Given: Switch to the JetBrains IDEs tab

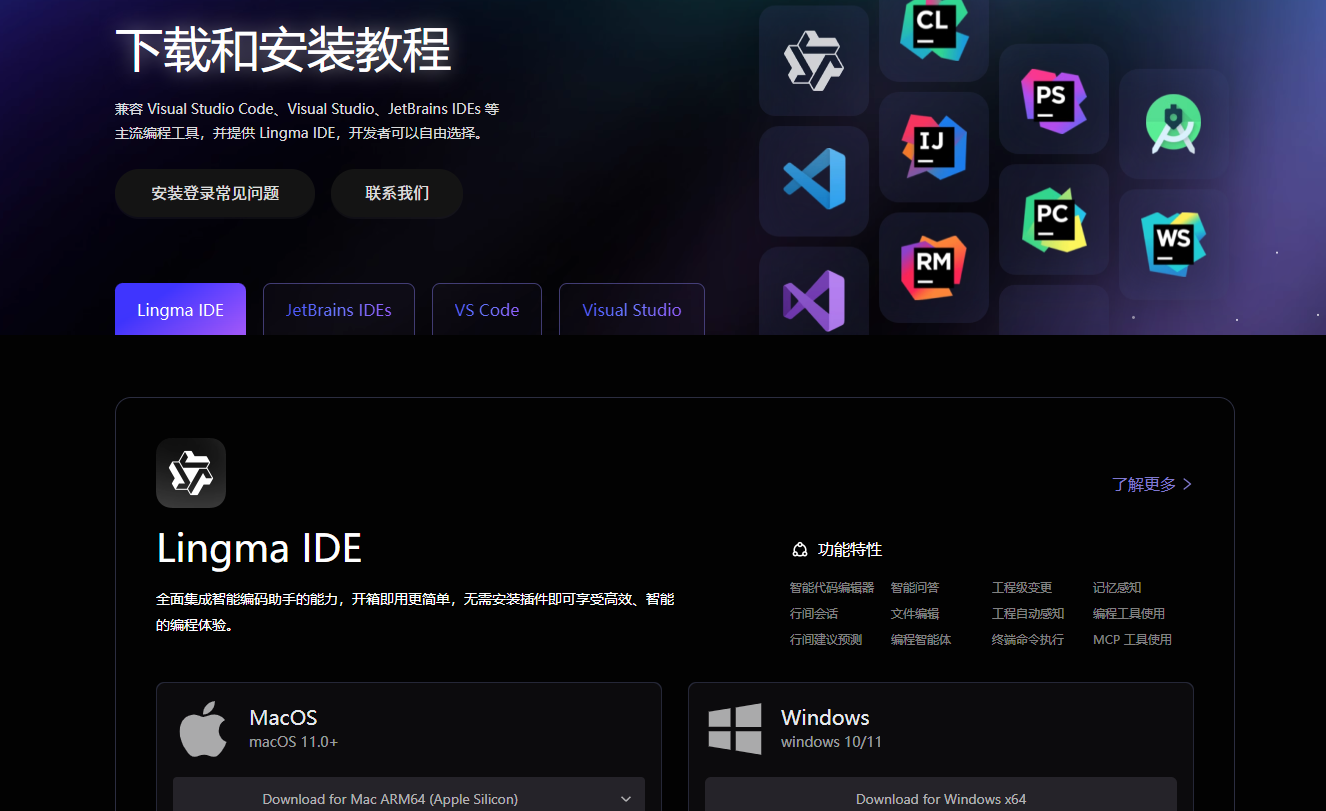Looking at the screenshot, I should (x=338, y=310).
